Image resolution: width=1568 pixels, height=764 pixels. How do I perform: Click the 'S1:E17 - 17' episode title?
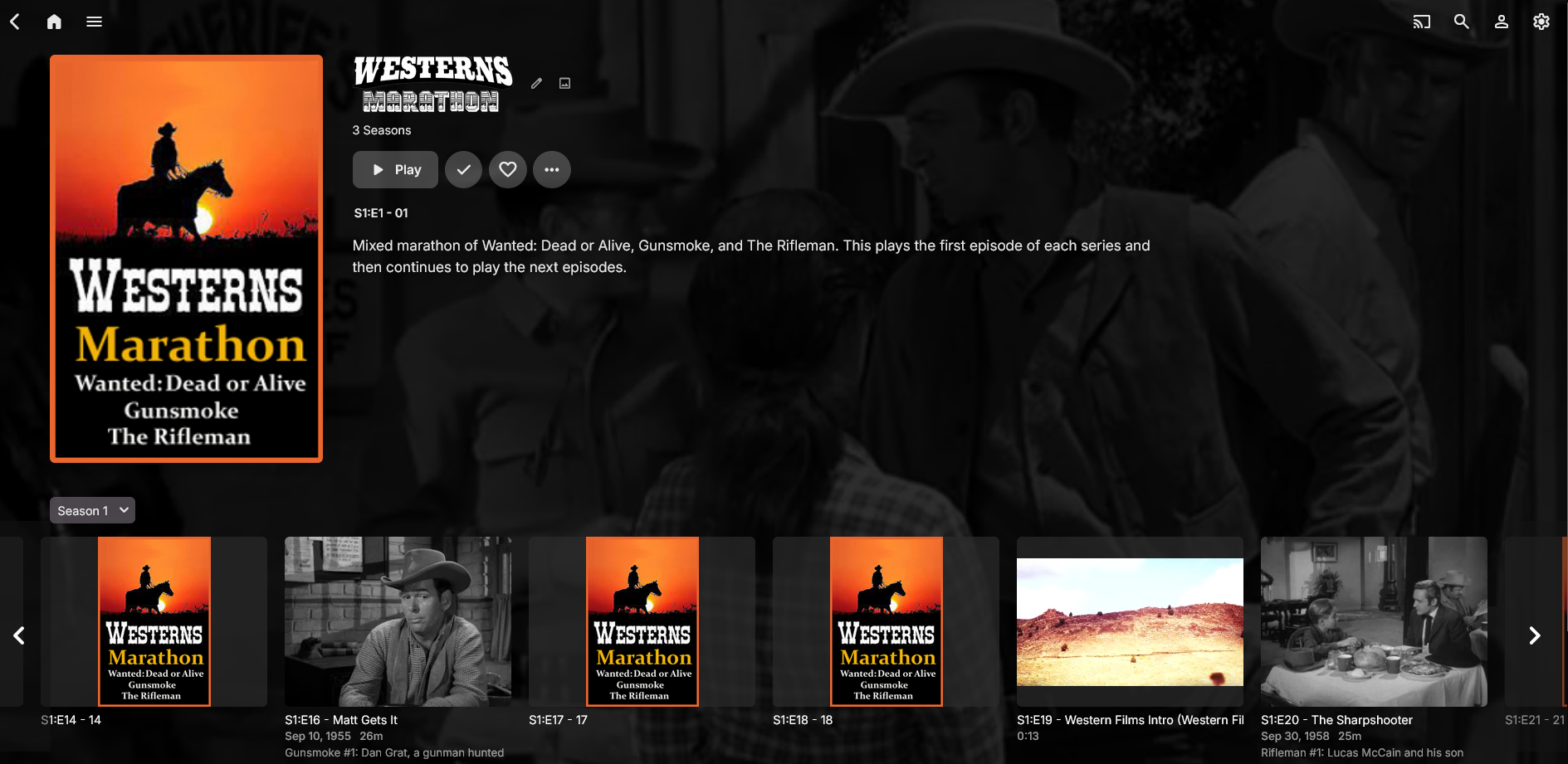pos(558,720)
